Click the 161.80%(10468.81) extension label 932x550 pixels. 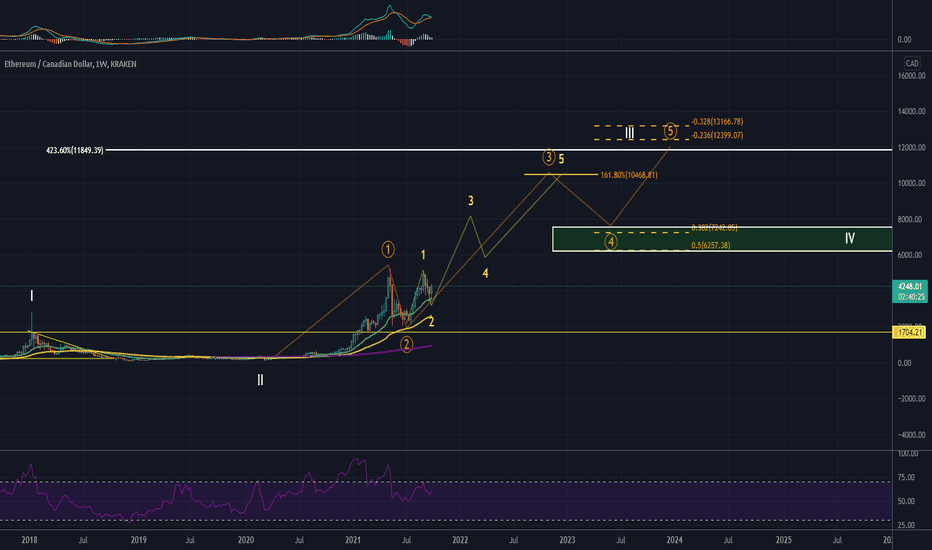pos(629,175)
